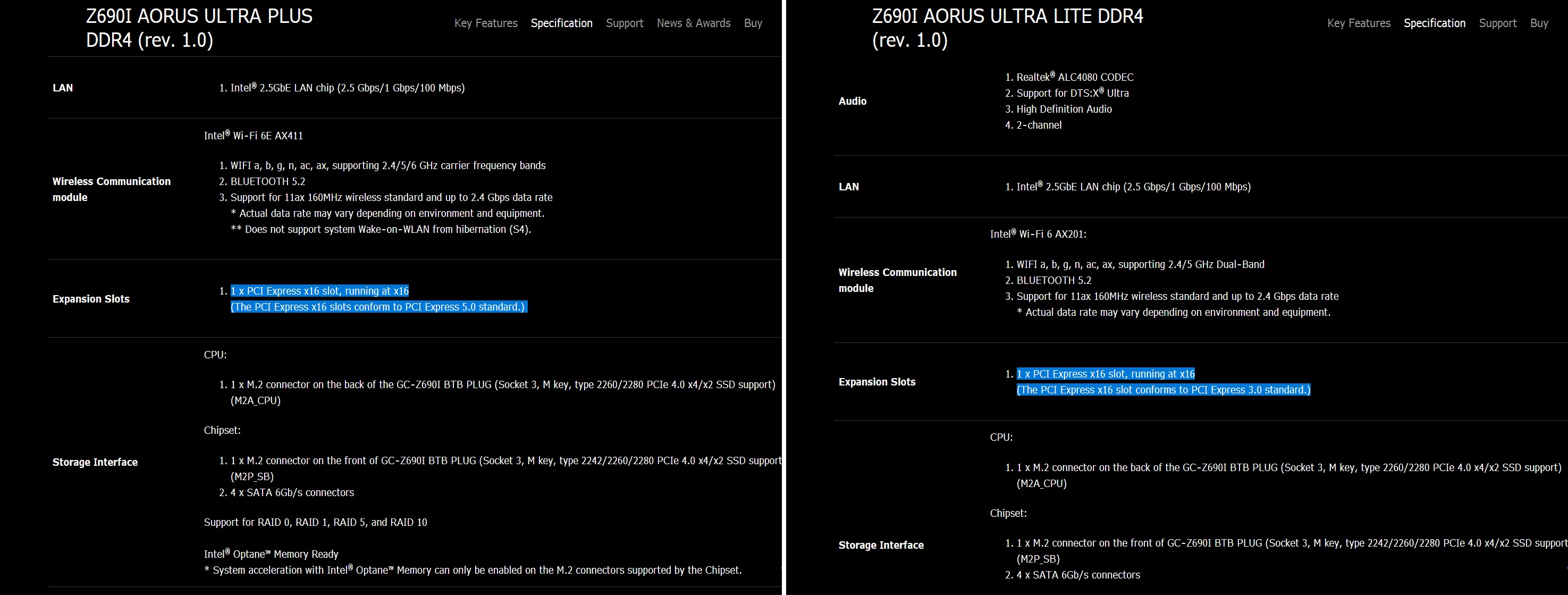Image resolution: width=1568 pixels, height=595 pixels.
Task: Click Z690I AORUS ULTRA PLUS DDR4 title
Action: [x=199, y=28]
